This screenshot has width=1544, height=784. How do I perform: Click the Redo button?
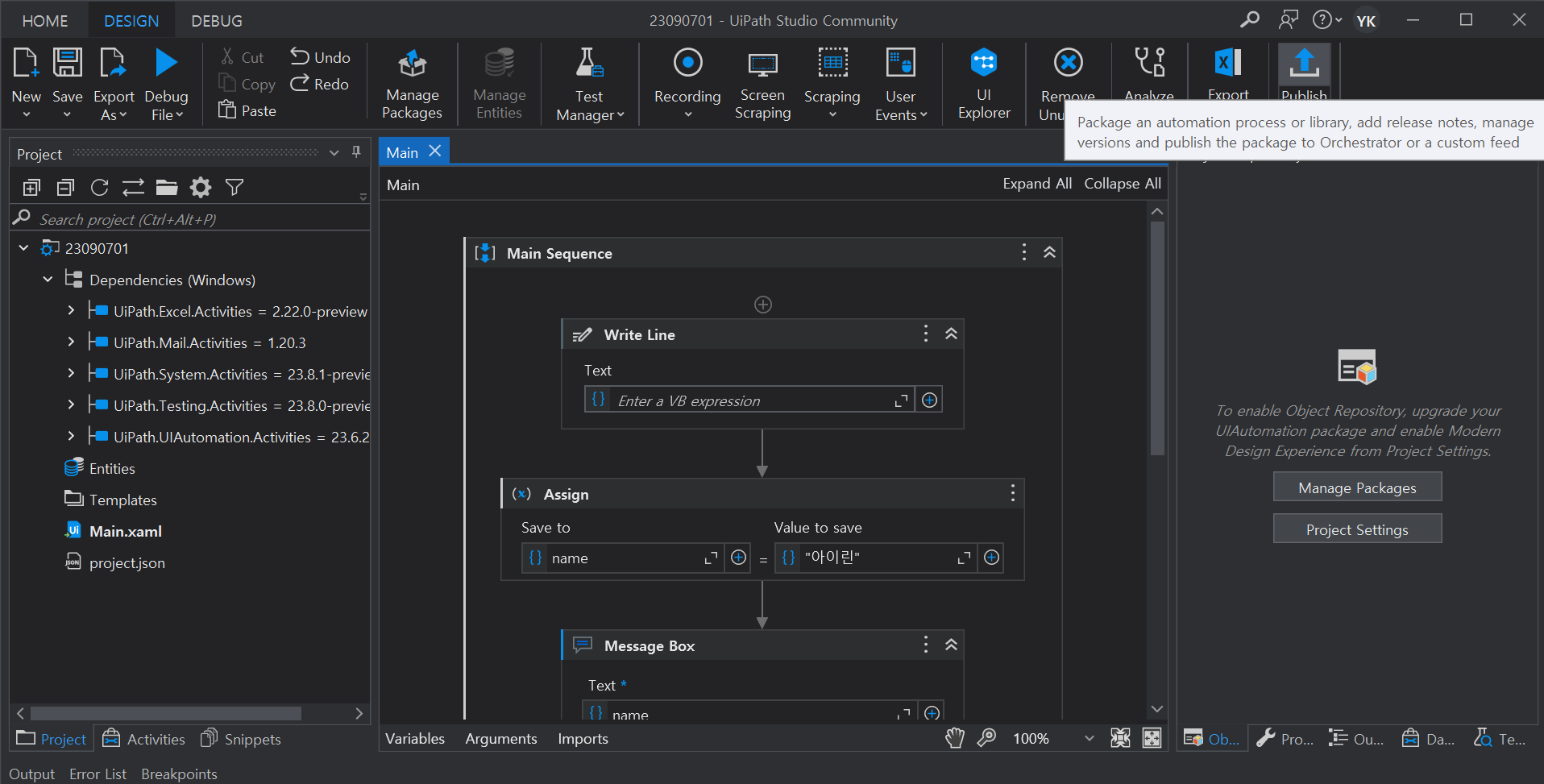[x=319, y=84]
